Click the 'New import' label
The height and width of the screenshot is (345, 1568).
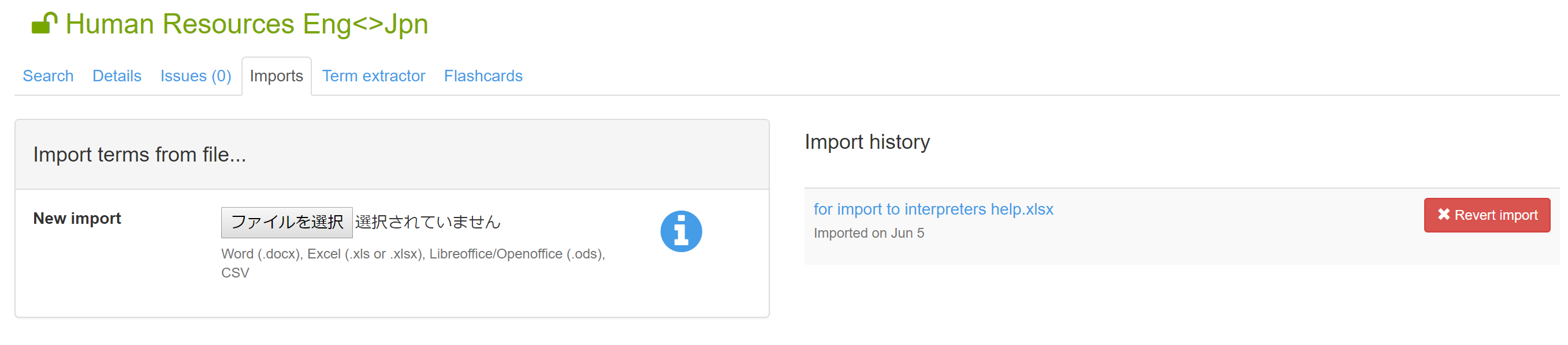77,219
